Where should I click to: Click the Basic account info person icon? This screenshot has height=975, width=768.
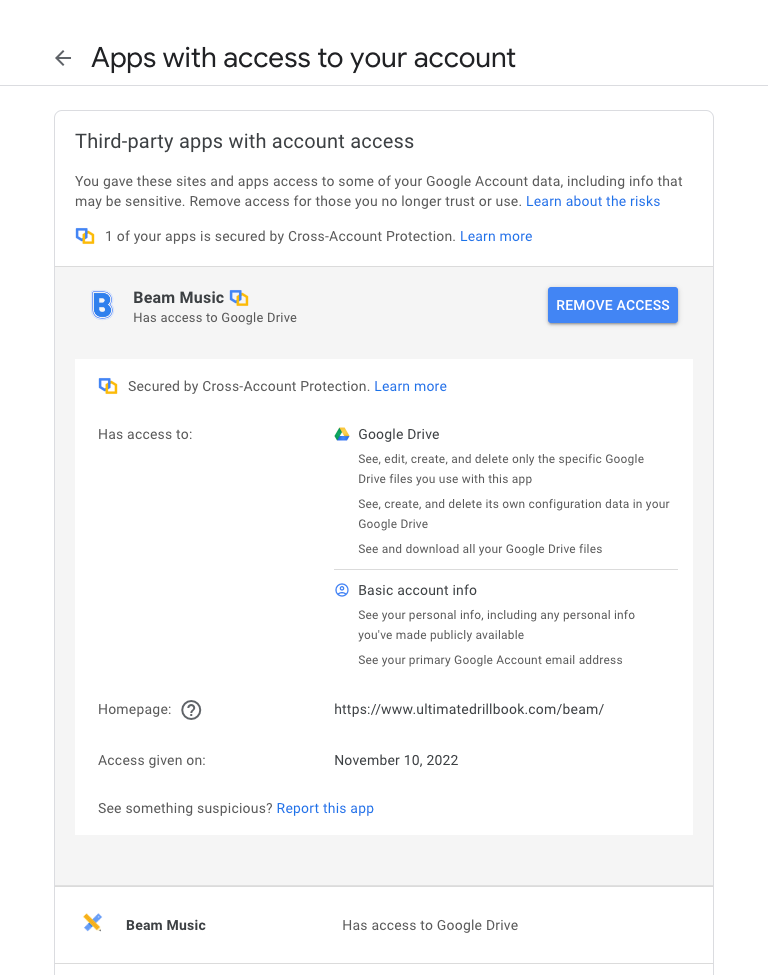coord(342,590)
